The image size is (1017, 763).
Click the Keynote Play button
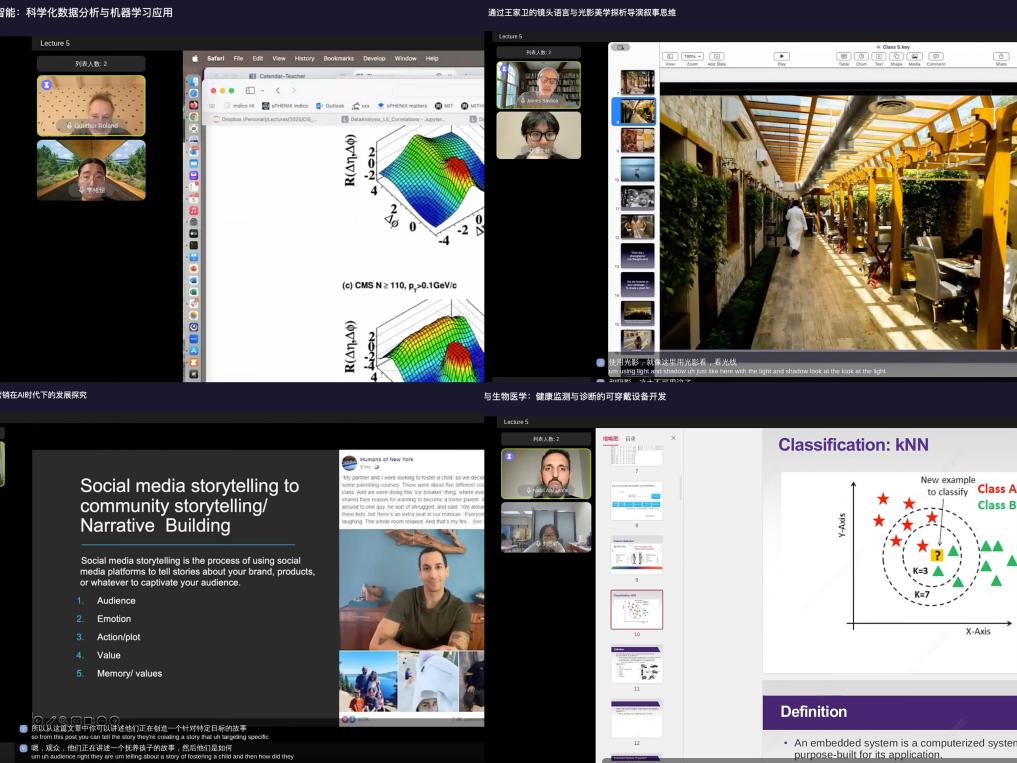[781, 57]
